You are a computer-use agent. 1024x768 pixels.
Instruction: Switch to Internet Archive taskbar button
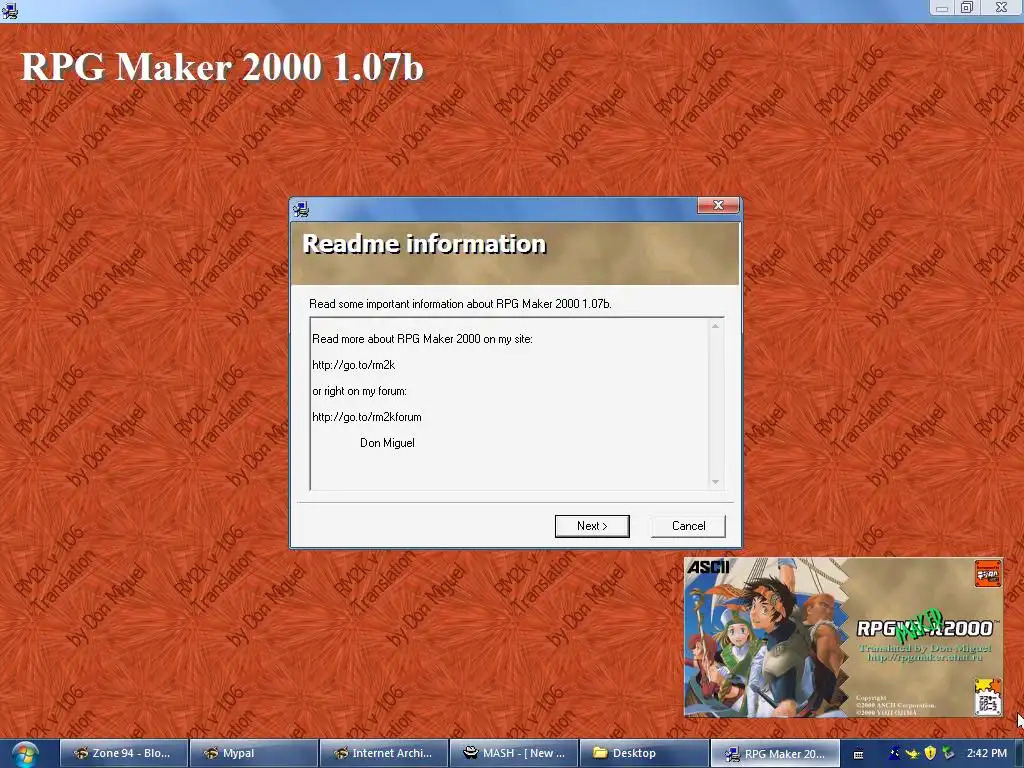coord(383,753)
